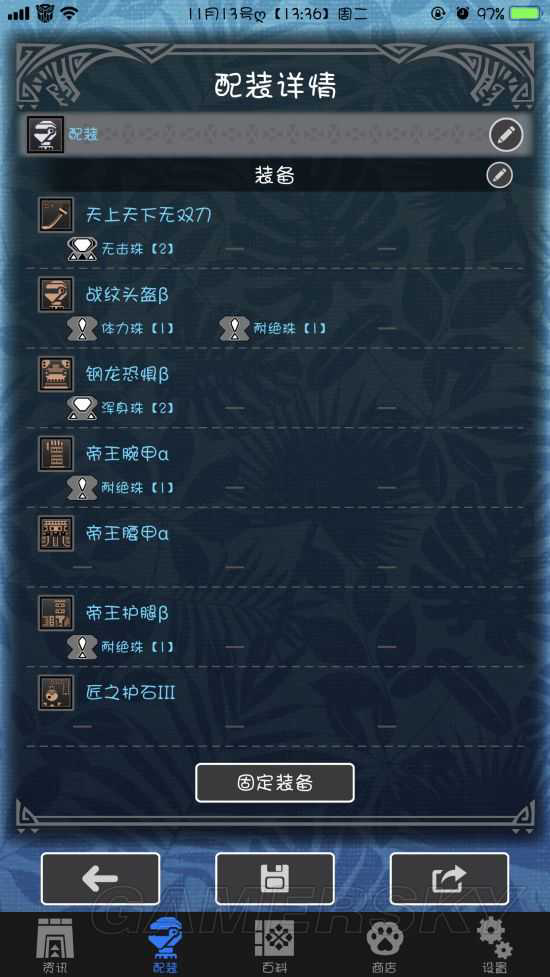This screenshot has height=977, width=550.
Task: Select the 帝王腕甲α arm armor icon
Action: click(56, 454)
